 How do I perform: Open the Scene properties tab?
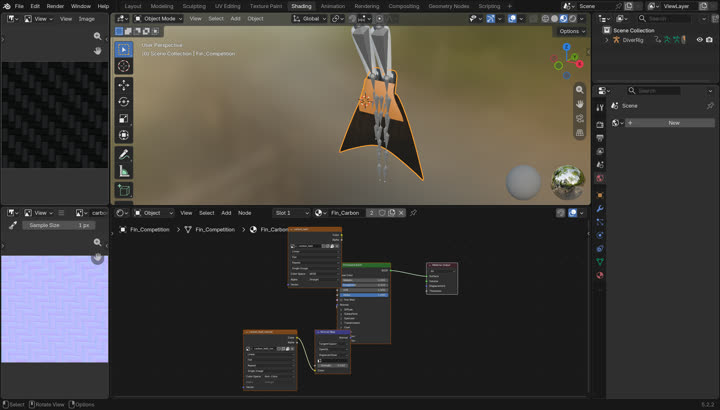[600, 164]
